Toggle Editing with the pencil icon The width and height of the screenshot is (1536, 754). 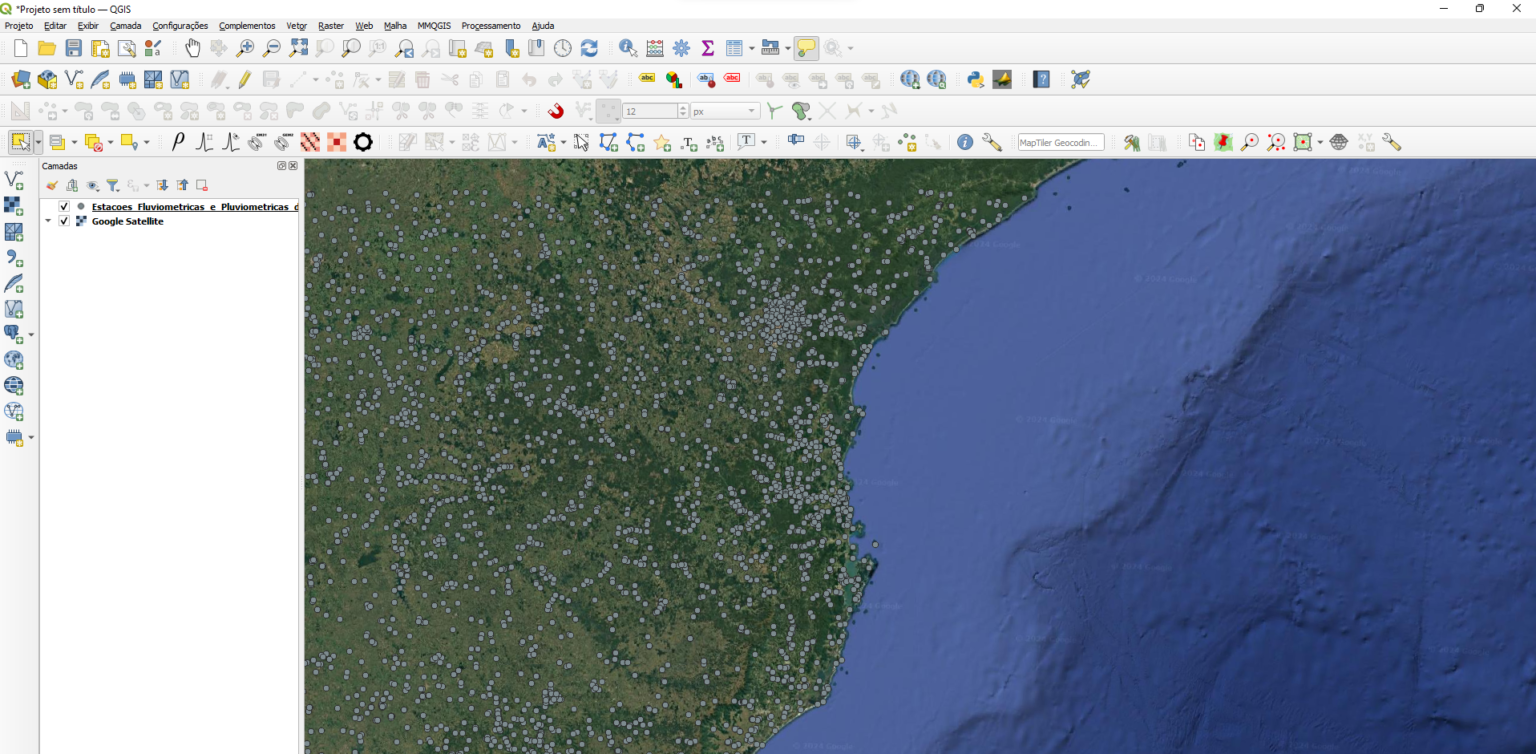point(245,79)
